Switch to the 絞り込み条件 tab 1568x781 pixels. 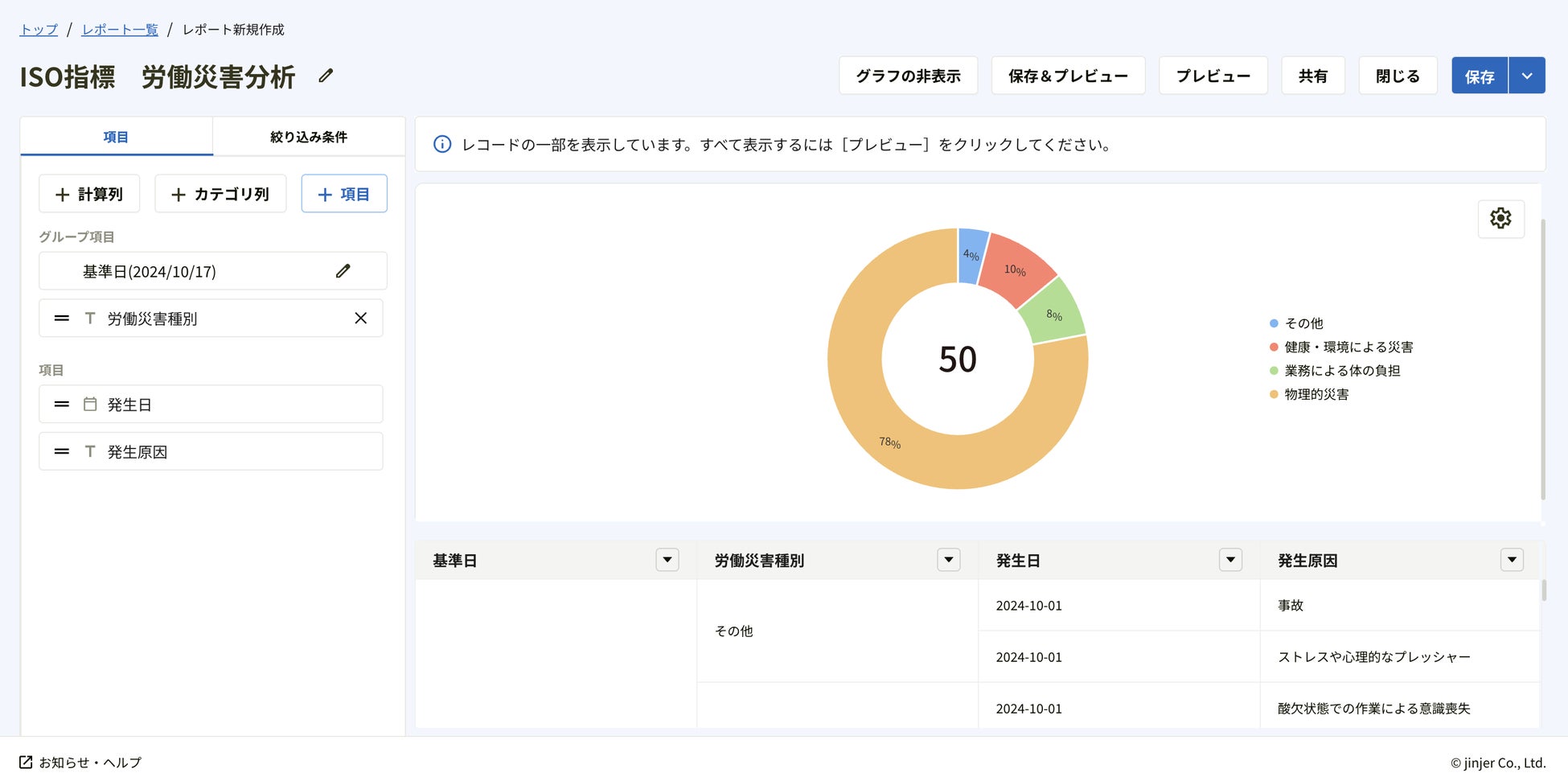pyautogui.click(x=309, y=137)
